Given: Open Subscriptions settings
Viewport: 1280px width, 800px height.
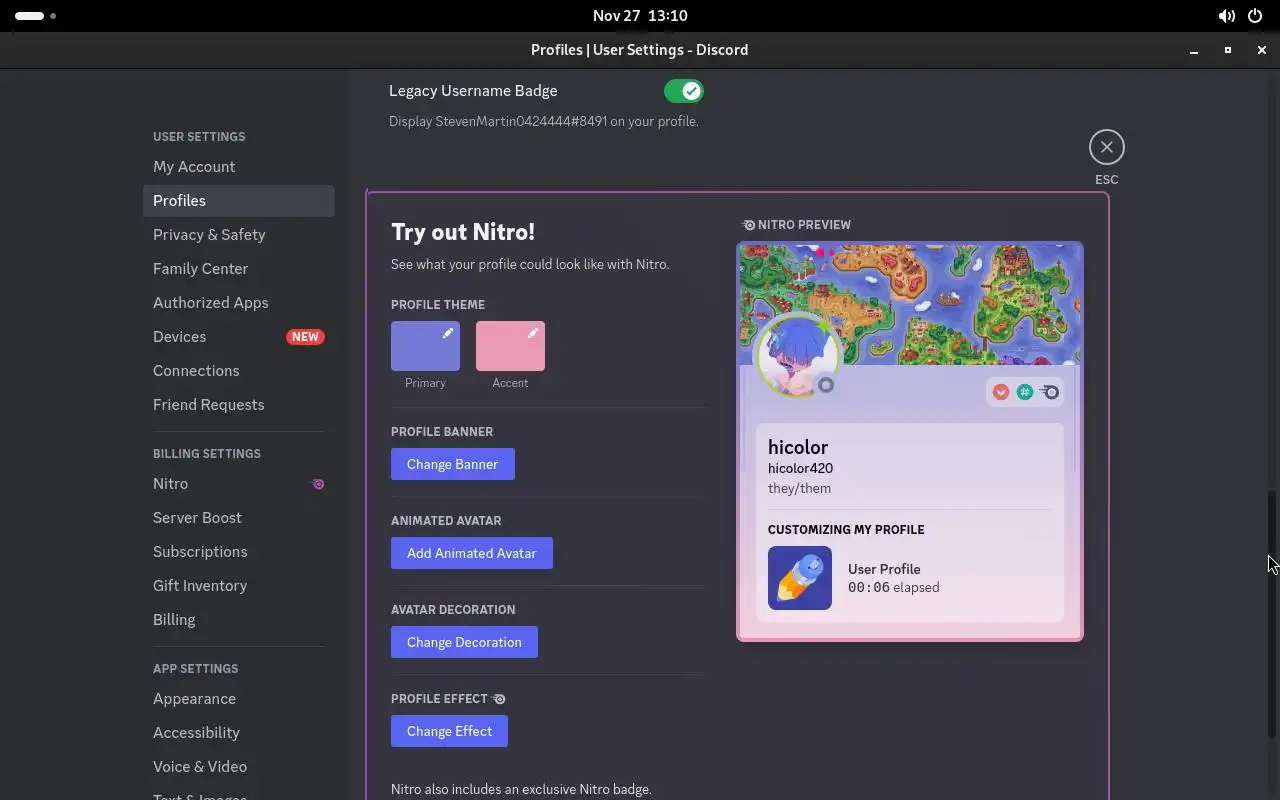Looking at the screenshot, I should 239,552.
